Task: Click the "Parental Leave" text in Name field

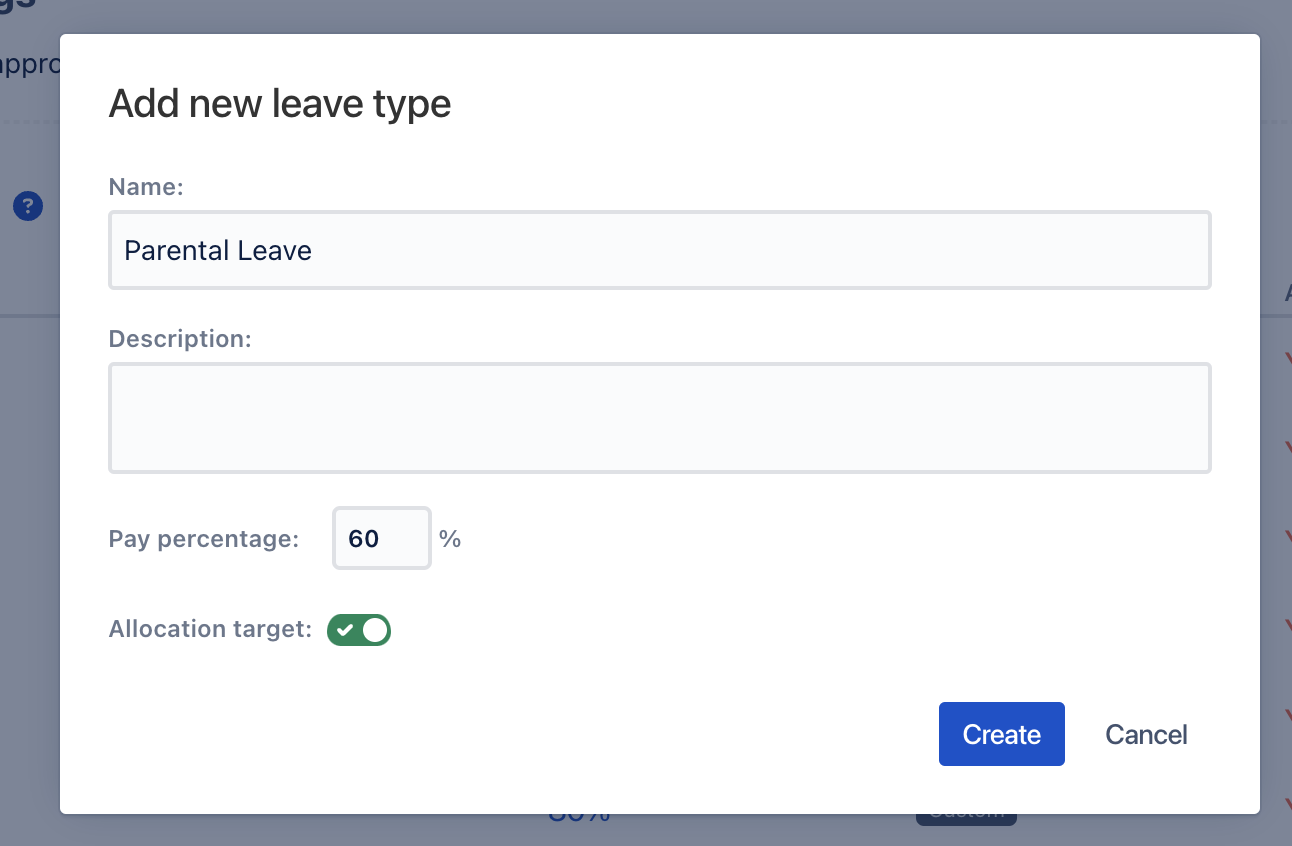Action: click(x=218, y=250)
